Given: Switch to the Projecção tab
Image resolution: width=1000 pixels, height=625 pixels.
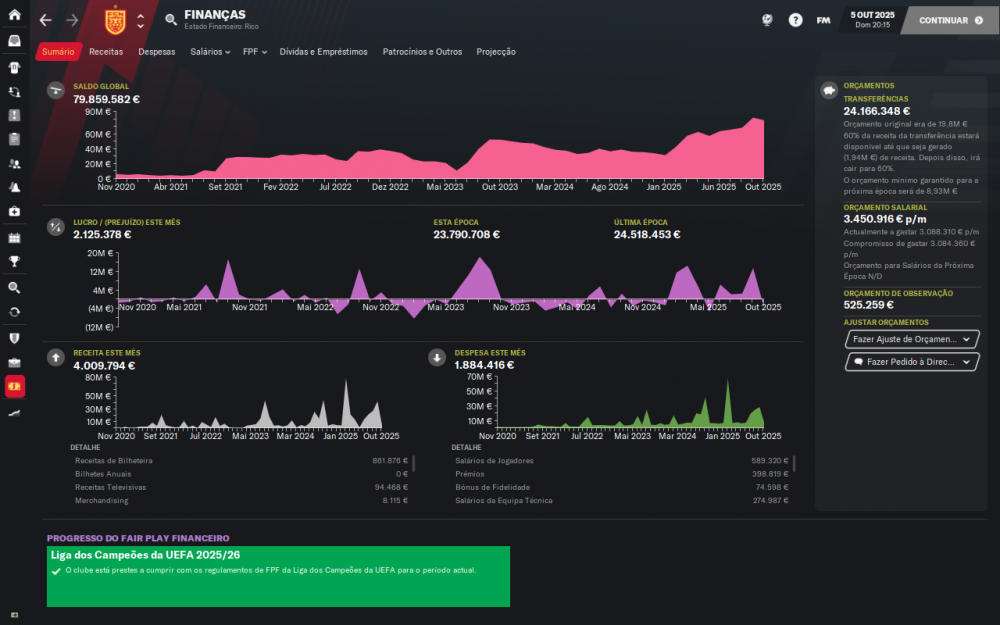Looking at the screenshot, I should (496, 52).
